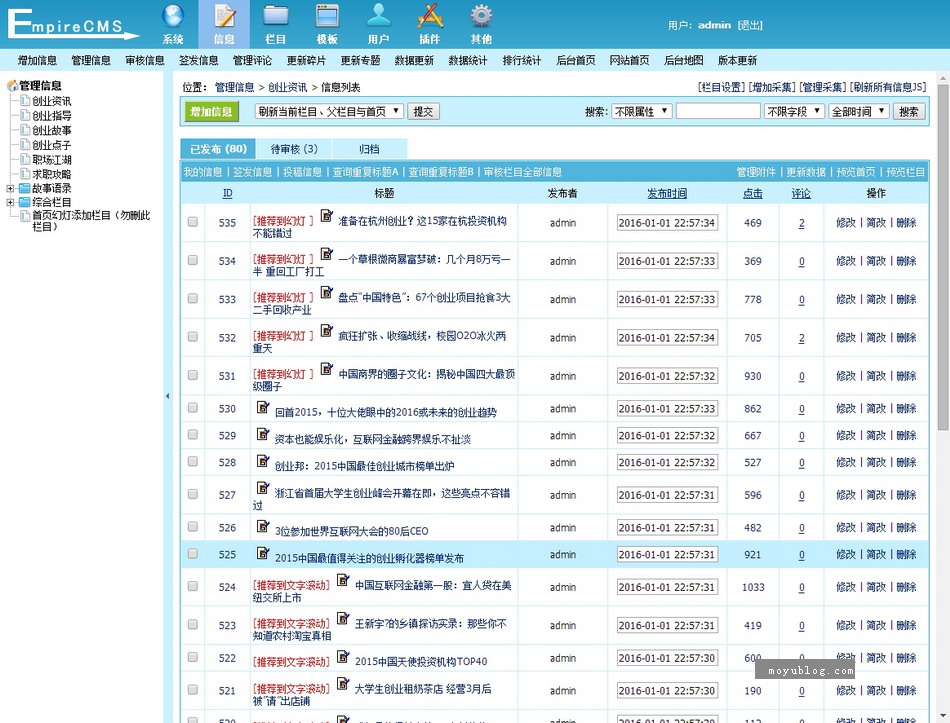This screenshot has width=950, height=723.
Task: Open the 其他 gear icon
Action: point(482,16)
